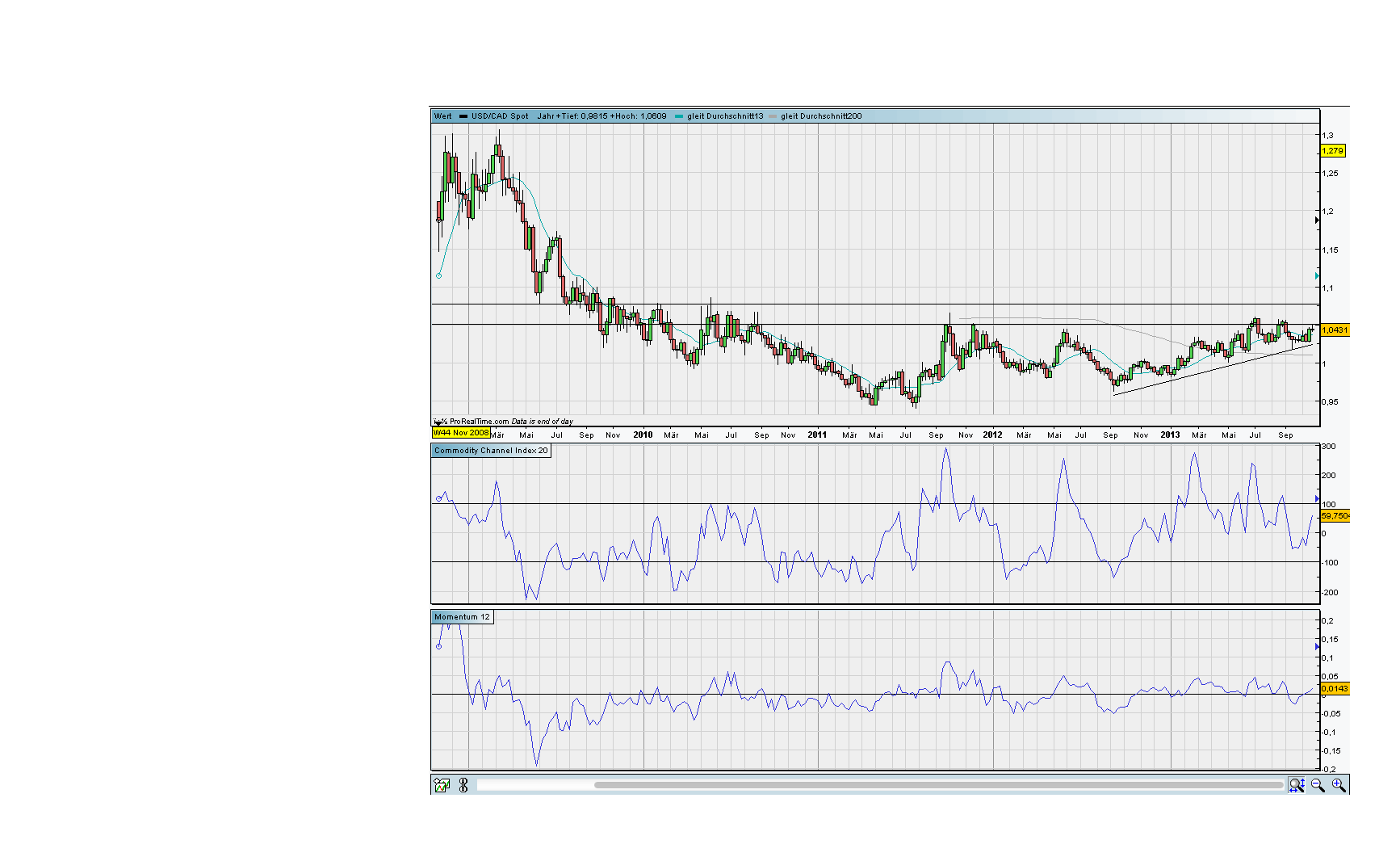Click the 'gleit Durchschnitt200' legend label

[821, 116]
